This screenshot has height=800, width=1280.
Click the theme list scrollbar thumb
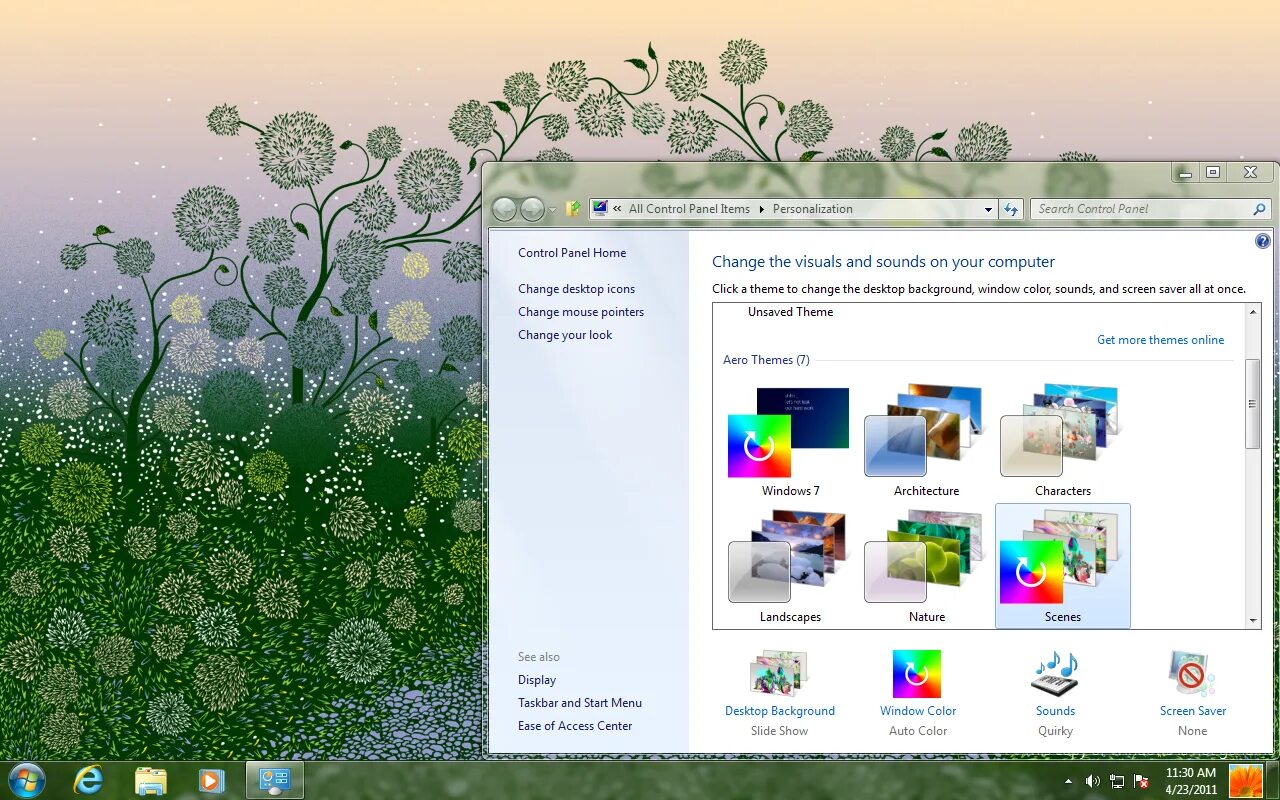[x=1253, y=403]
